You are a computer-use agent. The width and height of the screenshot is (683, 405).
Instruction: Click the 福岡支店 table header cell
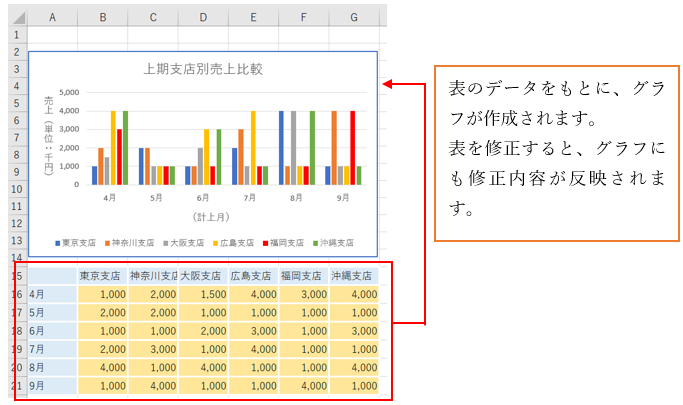[x=303, y=275]
